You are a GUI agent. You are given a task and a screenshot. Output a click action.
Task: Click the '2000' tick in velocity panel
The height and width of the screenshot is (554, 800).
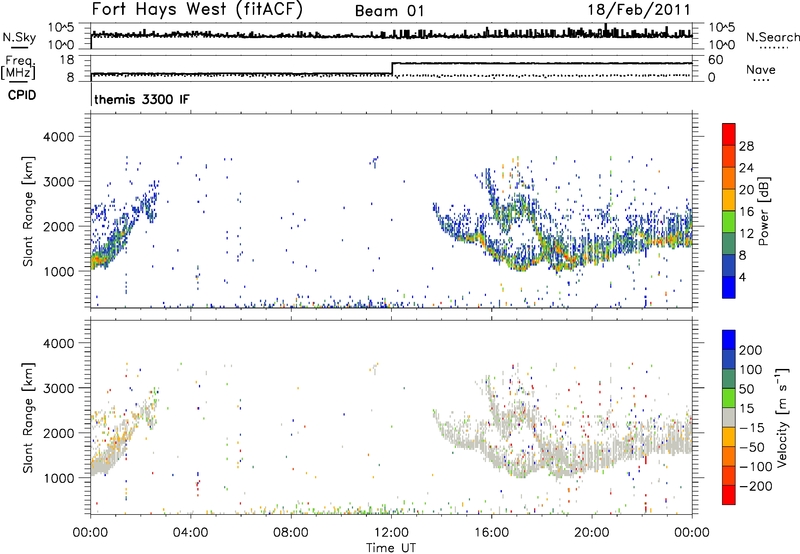(59, 433)
